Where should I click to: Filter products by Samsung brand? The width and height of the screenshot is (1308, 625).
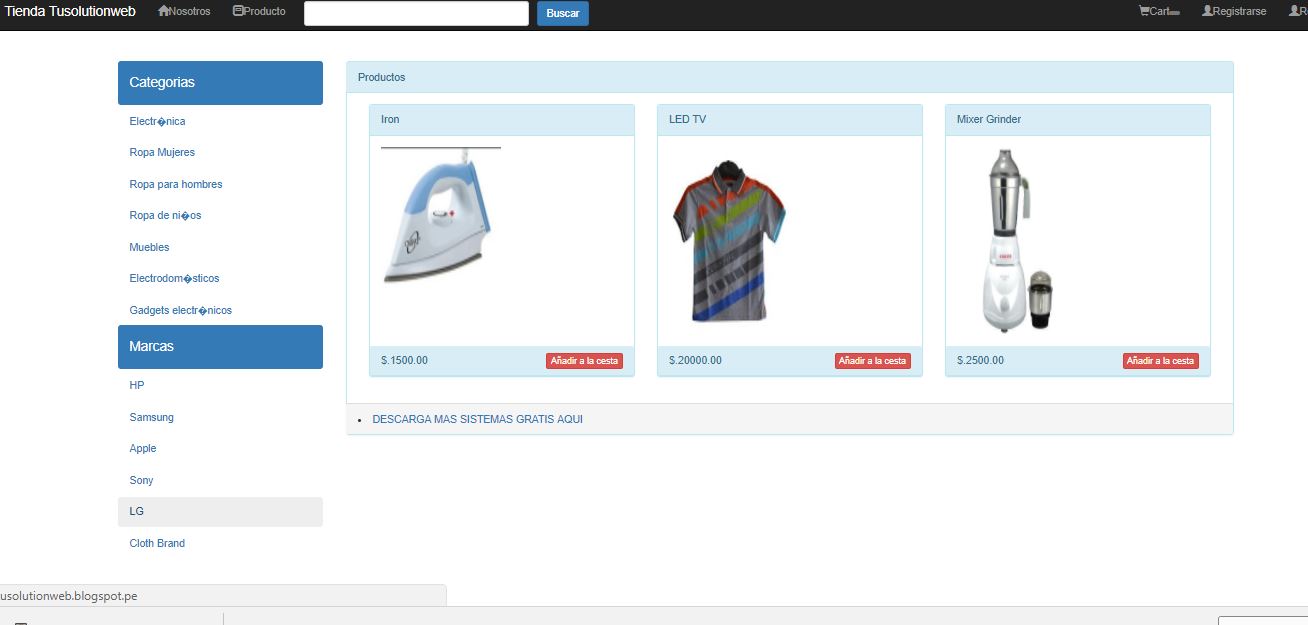(x=151, y=417)
